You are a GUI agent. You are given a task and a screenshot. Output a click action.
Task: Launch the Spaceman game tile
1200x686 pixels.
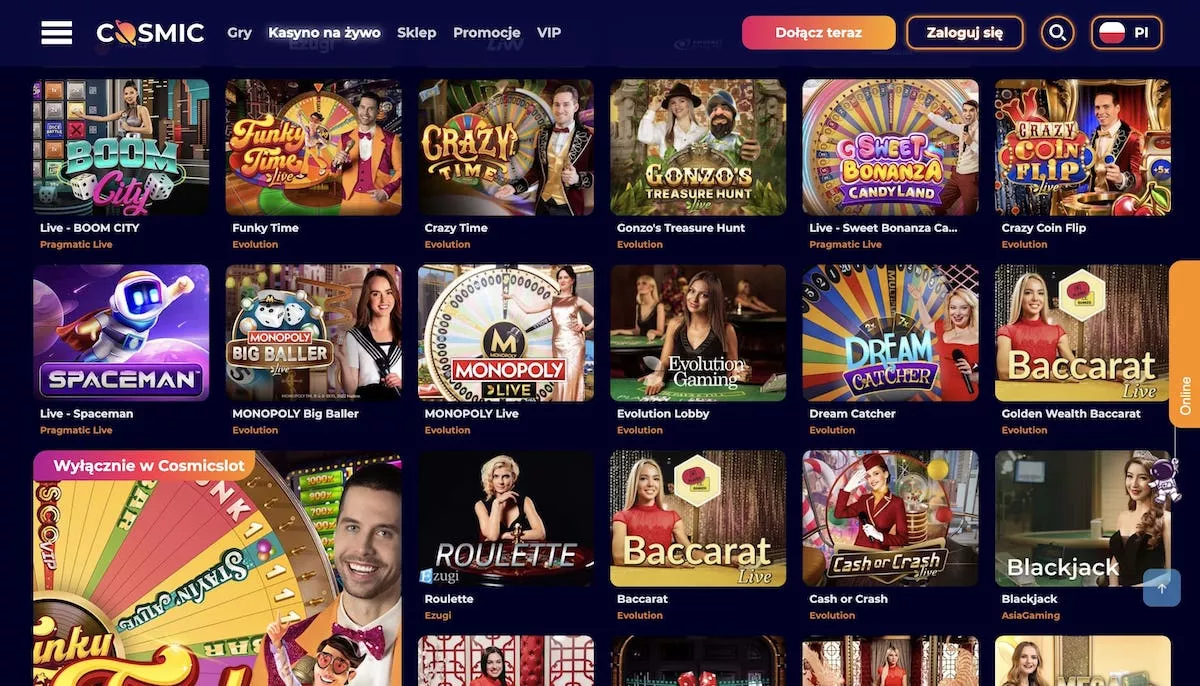point(121,333)
